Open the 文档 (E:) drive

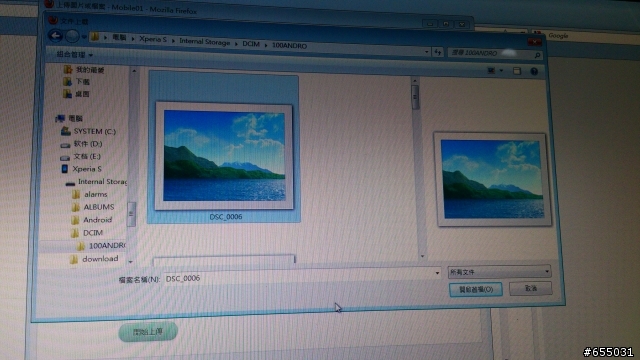click(87, 156)
